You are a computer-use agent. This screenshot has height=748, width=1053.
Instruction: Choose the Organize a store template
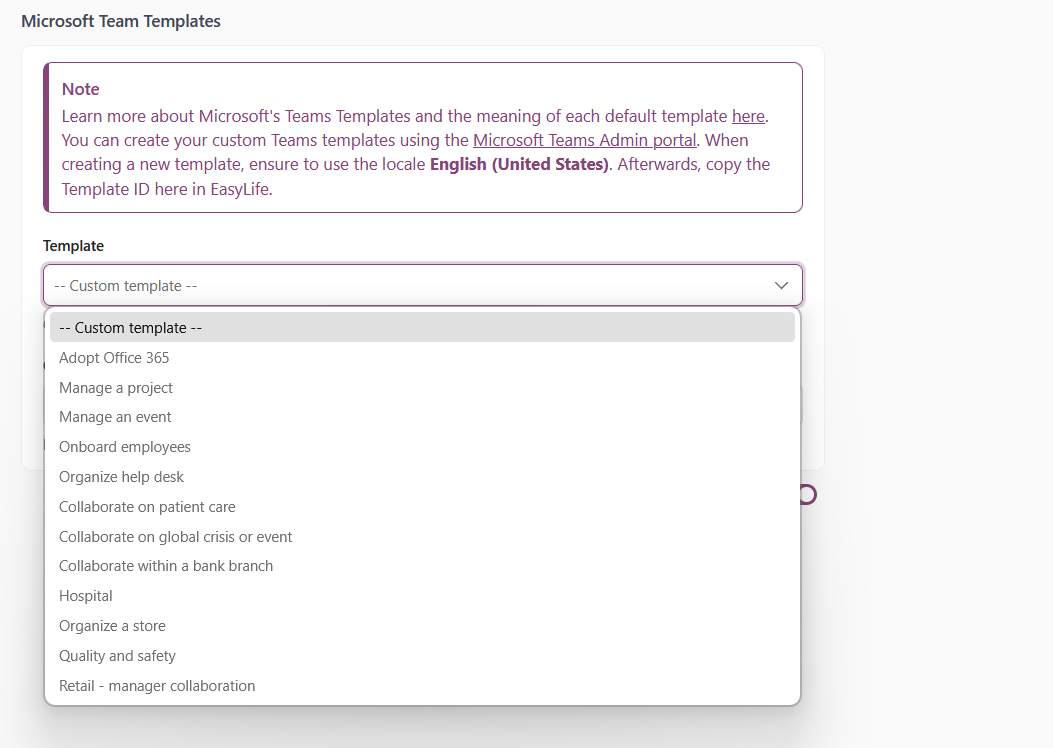pyautogui.click(x=112, y=626)
